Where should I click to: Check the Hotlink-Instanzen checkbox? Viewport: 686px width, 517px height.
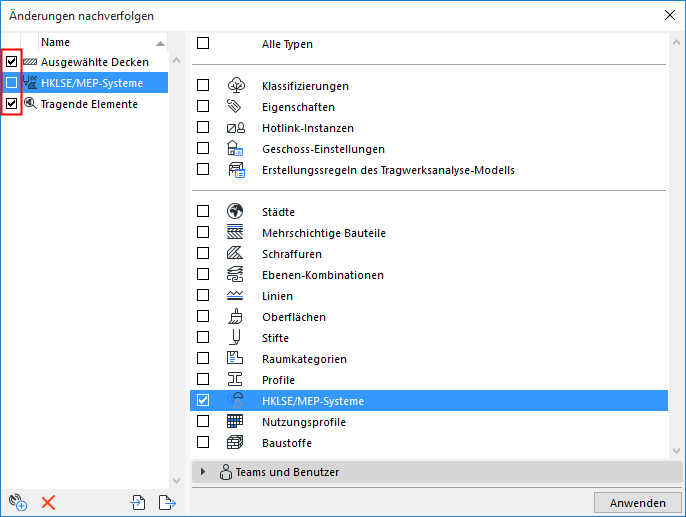[203, 127]
